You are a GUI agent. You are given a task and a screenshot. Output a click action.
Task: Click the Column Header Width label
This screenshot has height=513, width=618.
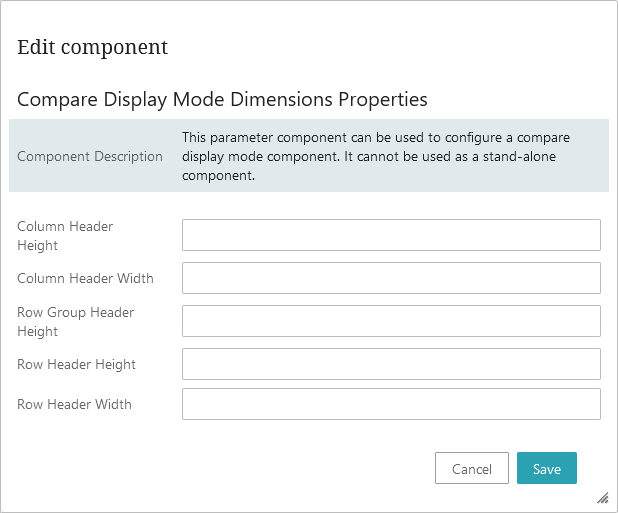[x=85, y=278]
